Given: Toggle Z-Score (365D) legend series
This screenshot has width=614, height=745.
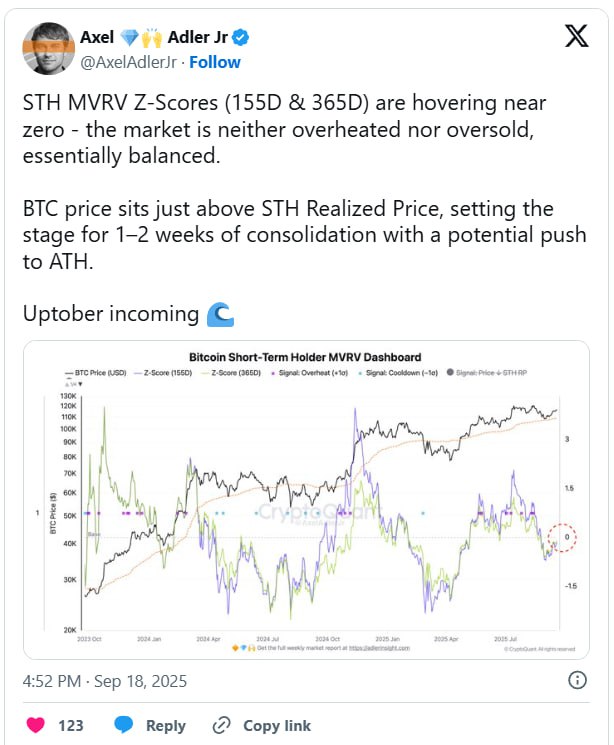Looking at the screenshot, I should 231,373.
